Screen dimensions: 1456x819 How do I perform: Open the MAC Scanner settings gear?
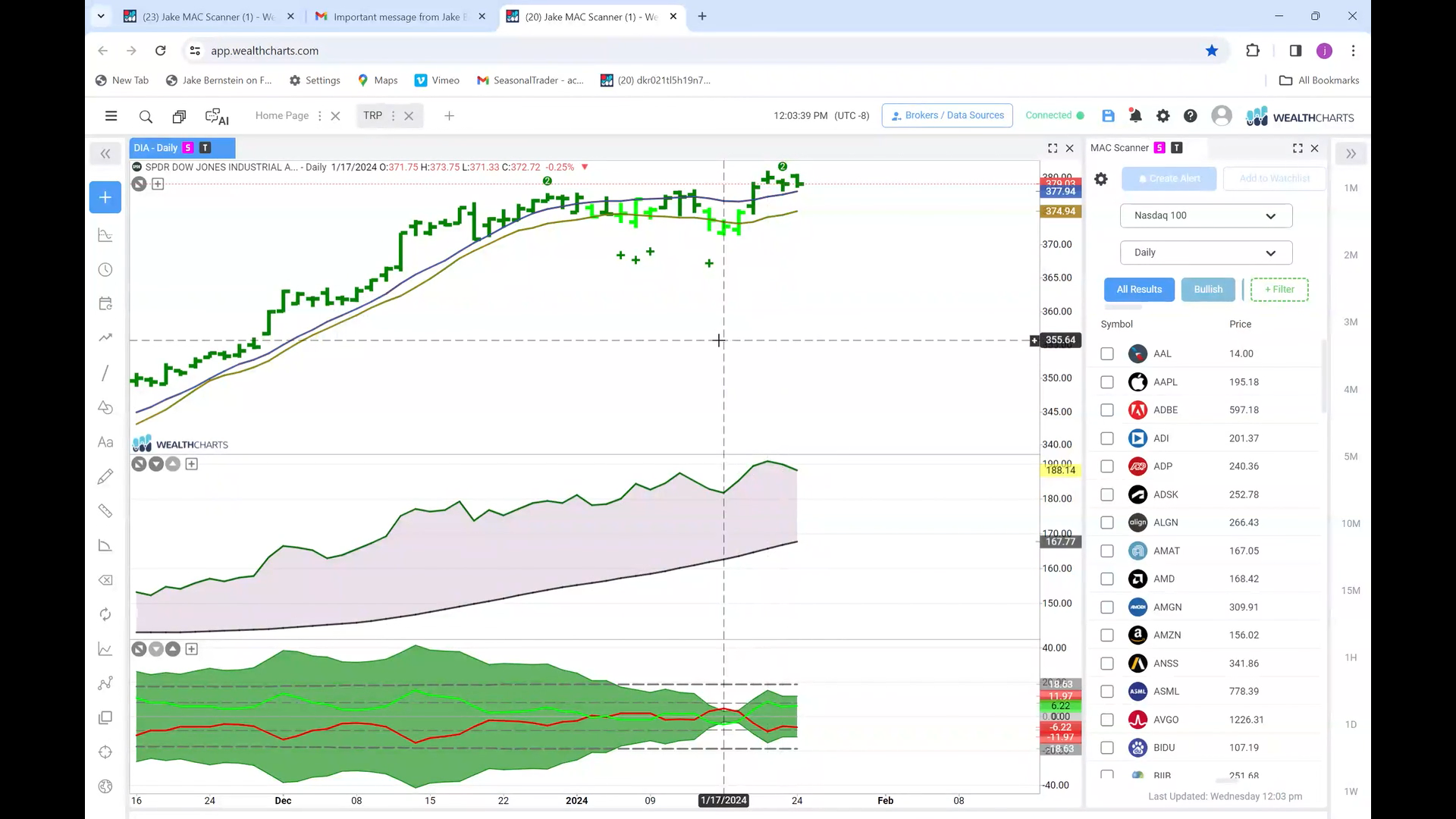[x=1101, y=179]
